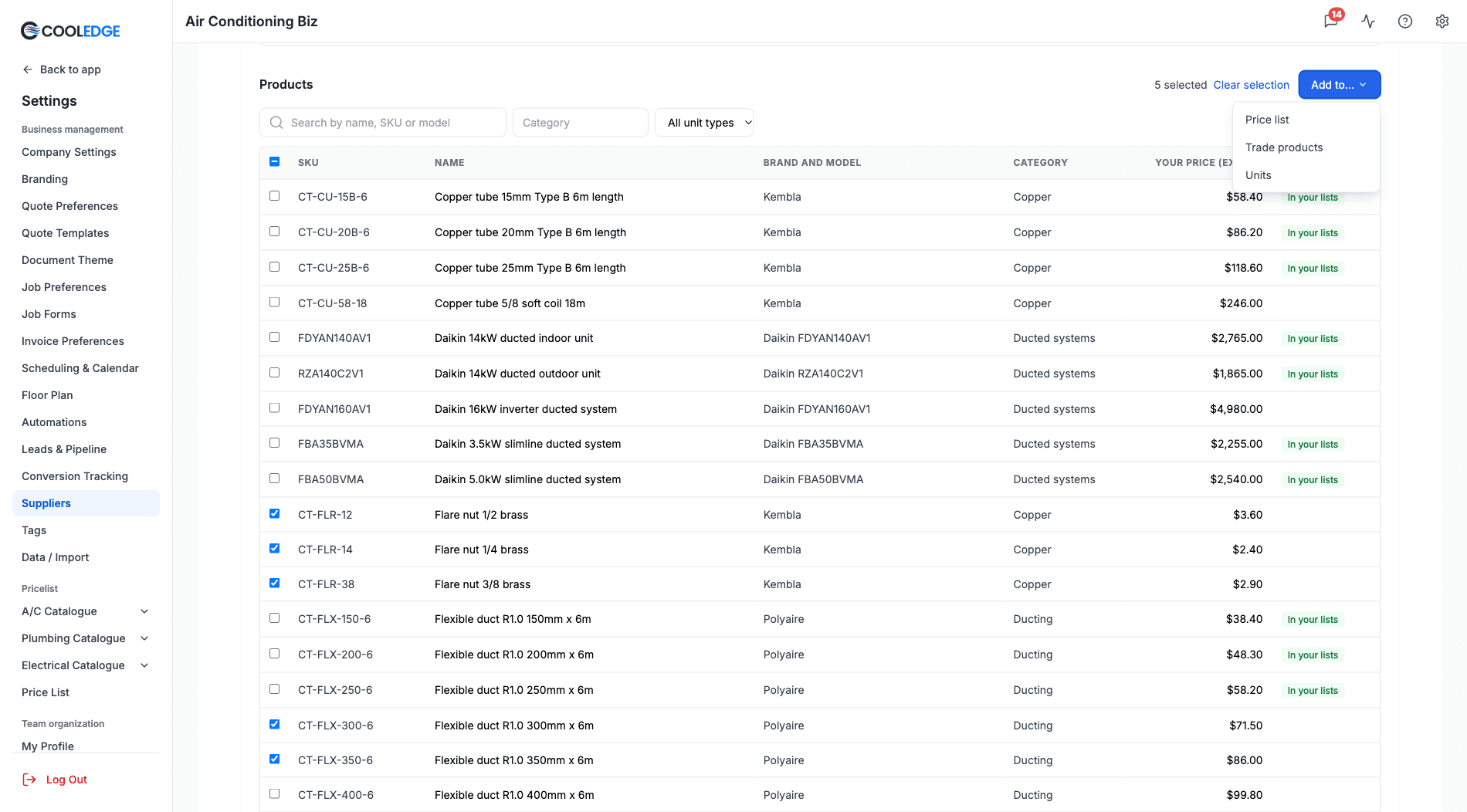Choose Price list from Add to menu

[x=1306, y=120]
